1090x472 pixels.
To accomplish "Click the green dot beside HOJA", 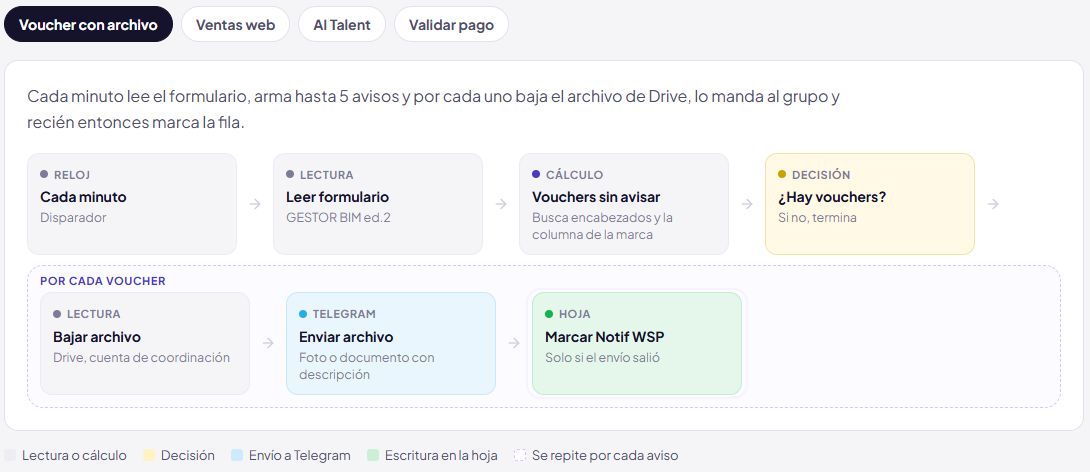I will click(x=549, y=314).
